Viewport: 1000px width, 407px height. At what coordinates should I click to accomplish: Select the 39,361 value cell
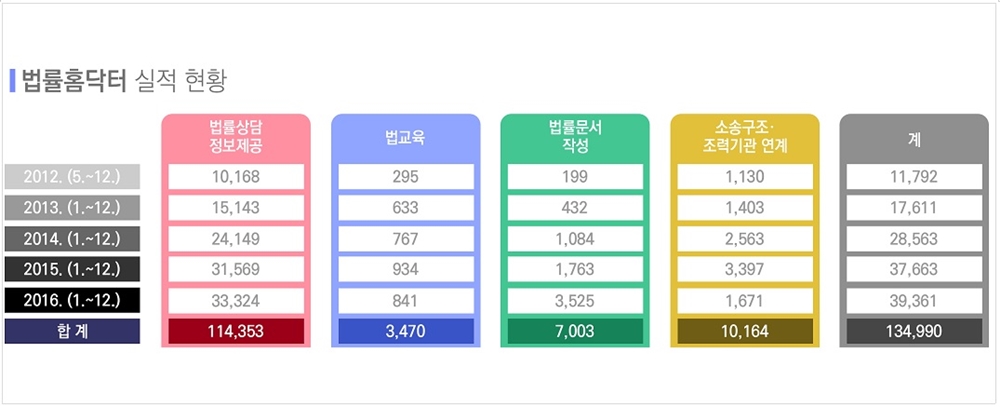(x=914, y=300)
